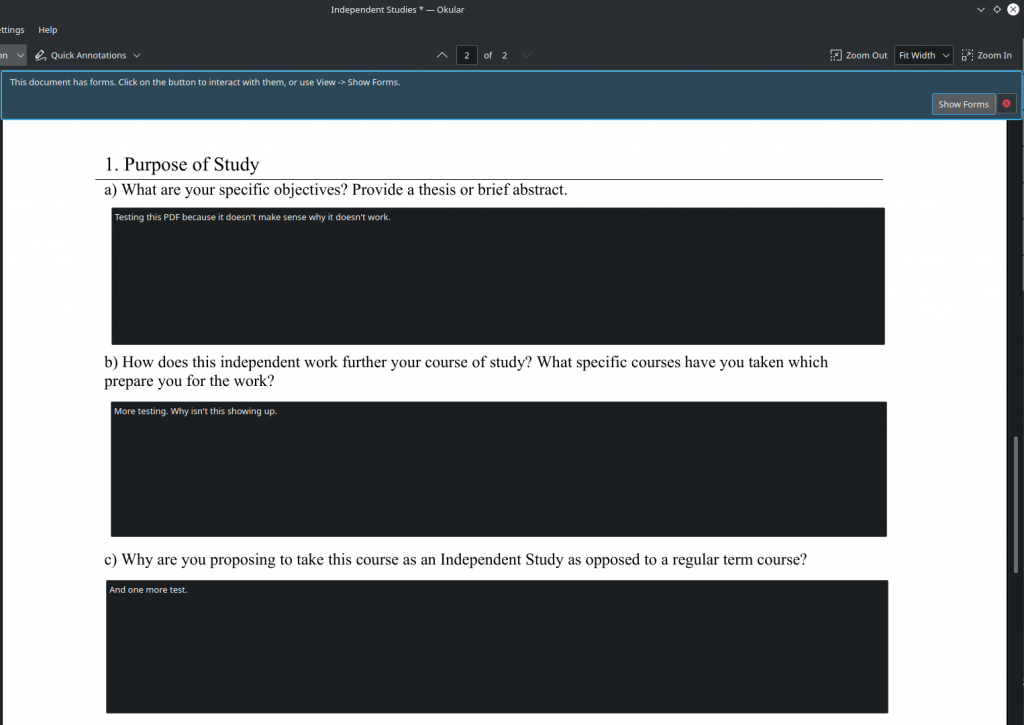Click the 'What are your specific objectives?' question
Viewport: 1024px width, 725px height.
[336, 190]
